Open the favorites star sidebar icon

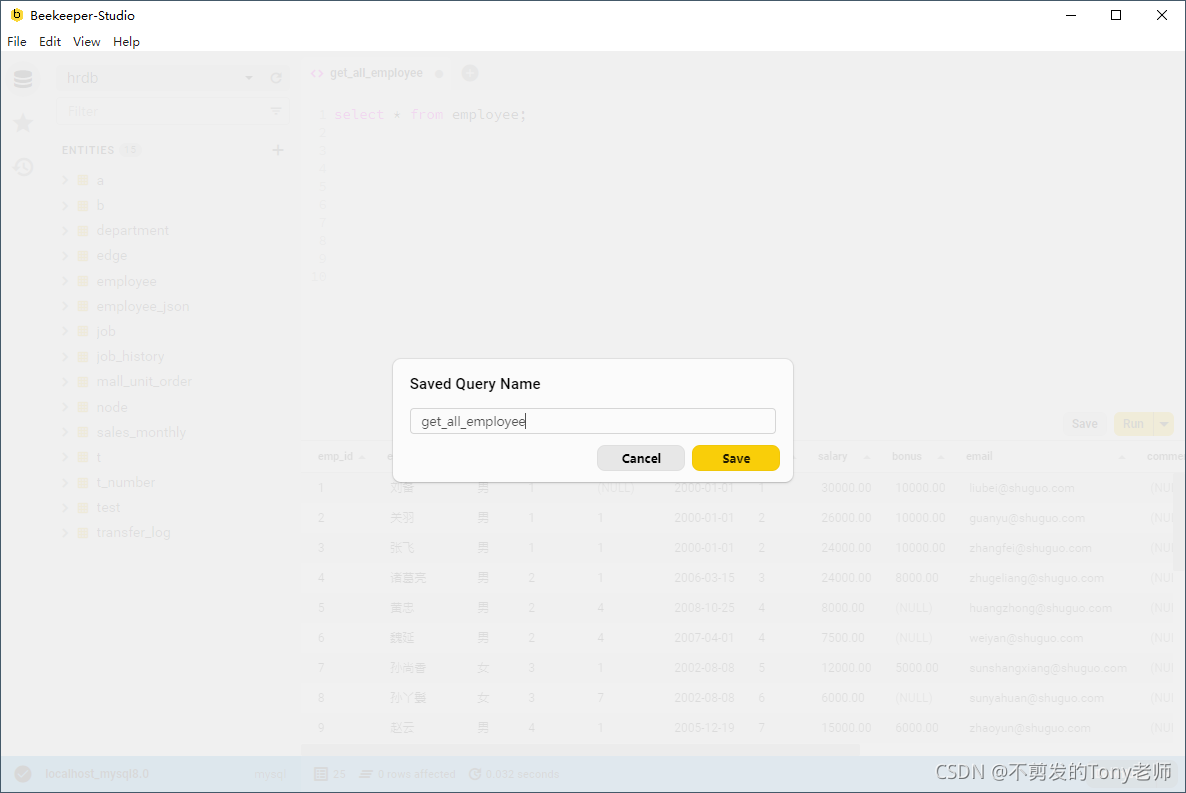click(23, 123)
